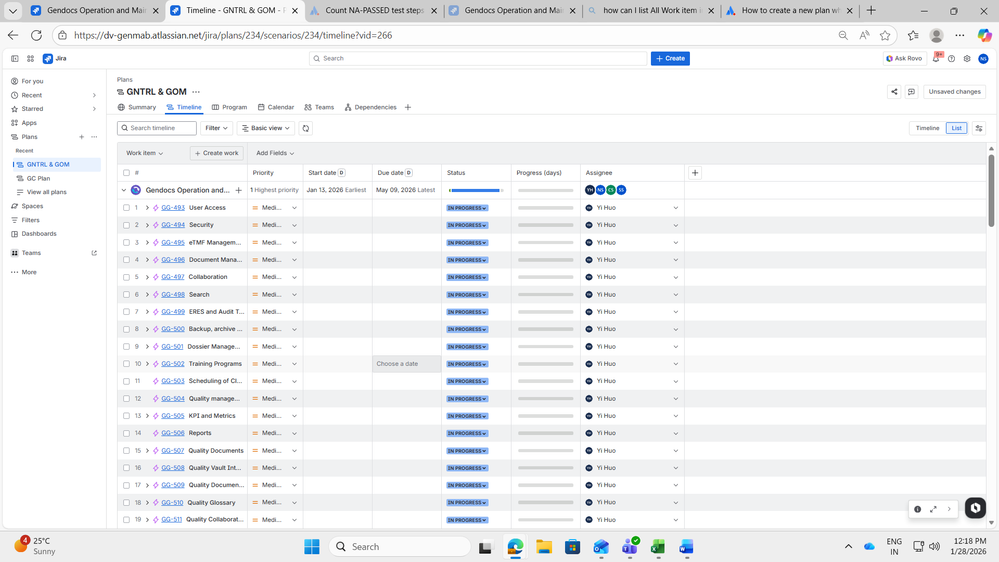The image size is (999, 562).
Task: Open the fullscreen expand icon at bottom right
Action: (x=933, y=509)
